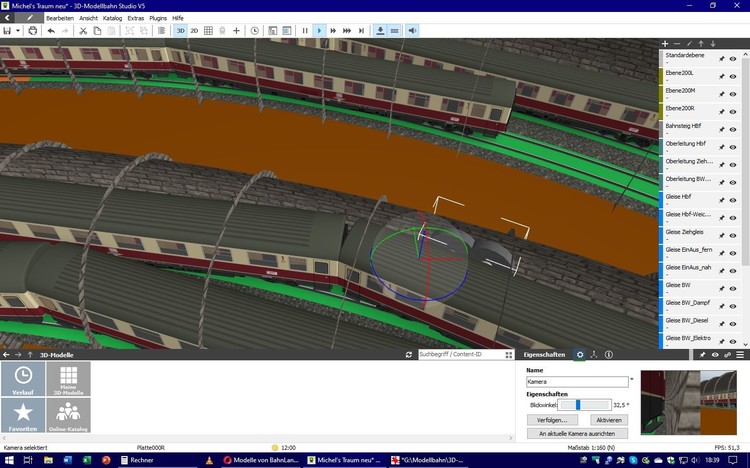Toggle visibility of Gleise Hbf layer
Screen dimensions: 750x468
pyautogui.click(x=733, y=200)
